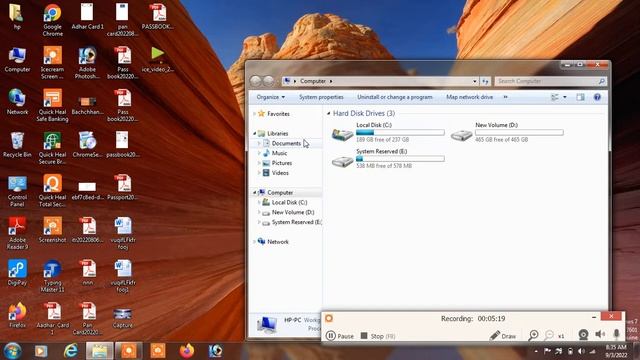Image resolution: width=640 pixels, height=360 pixels.
Task: Click the recorder Draw button
Action: point(503,336)
